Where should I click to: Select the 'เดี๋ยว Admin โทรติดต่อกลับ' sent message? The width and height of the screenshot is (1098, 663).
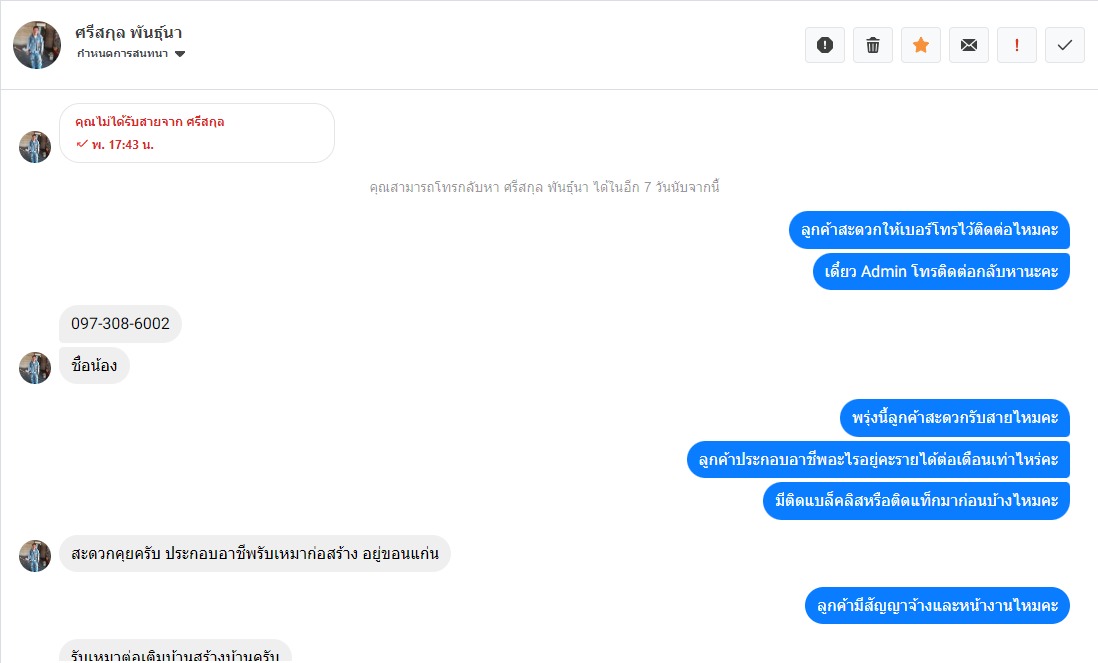941,272
